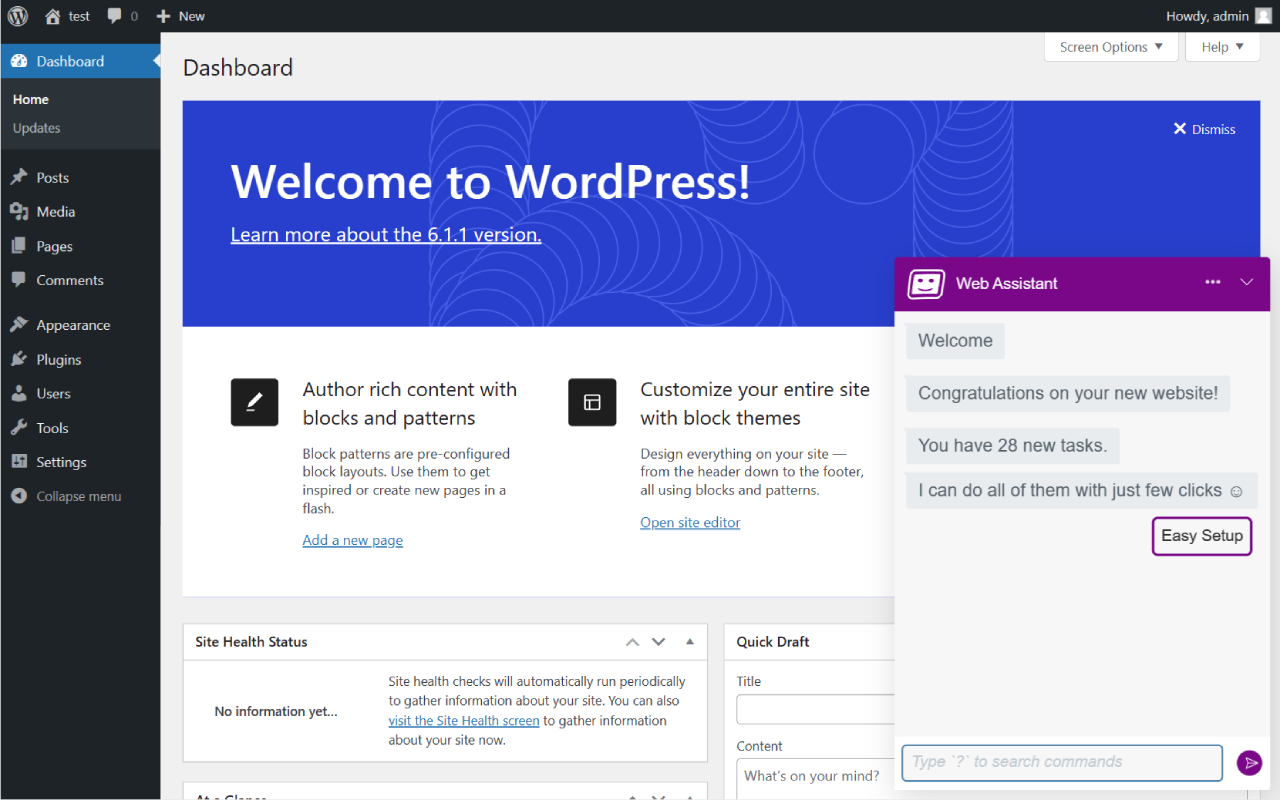Click the 'You have 28 new tasks.' message

(1013, 446)
